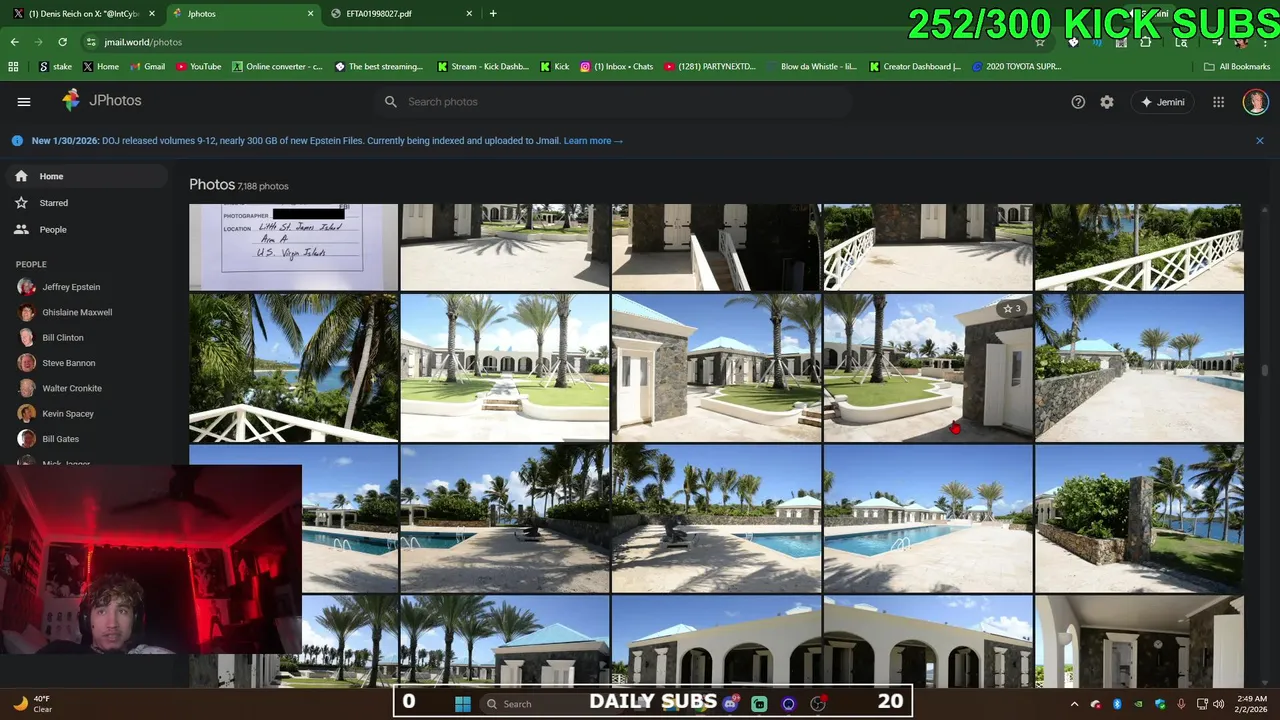Open Discord from the taskbar
1280x720 pixels.
[730, 703]
